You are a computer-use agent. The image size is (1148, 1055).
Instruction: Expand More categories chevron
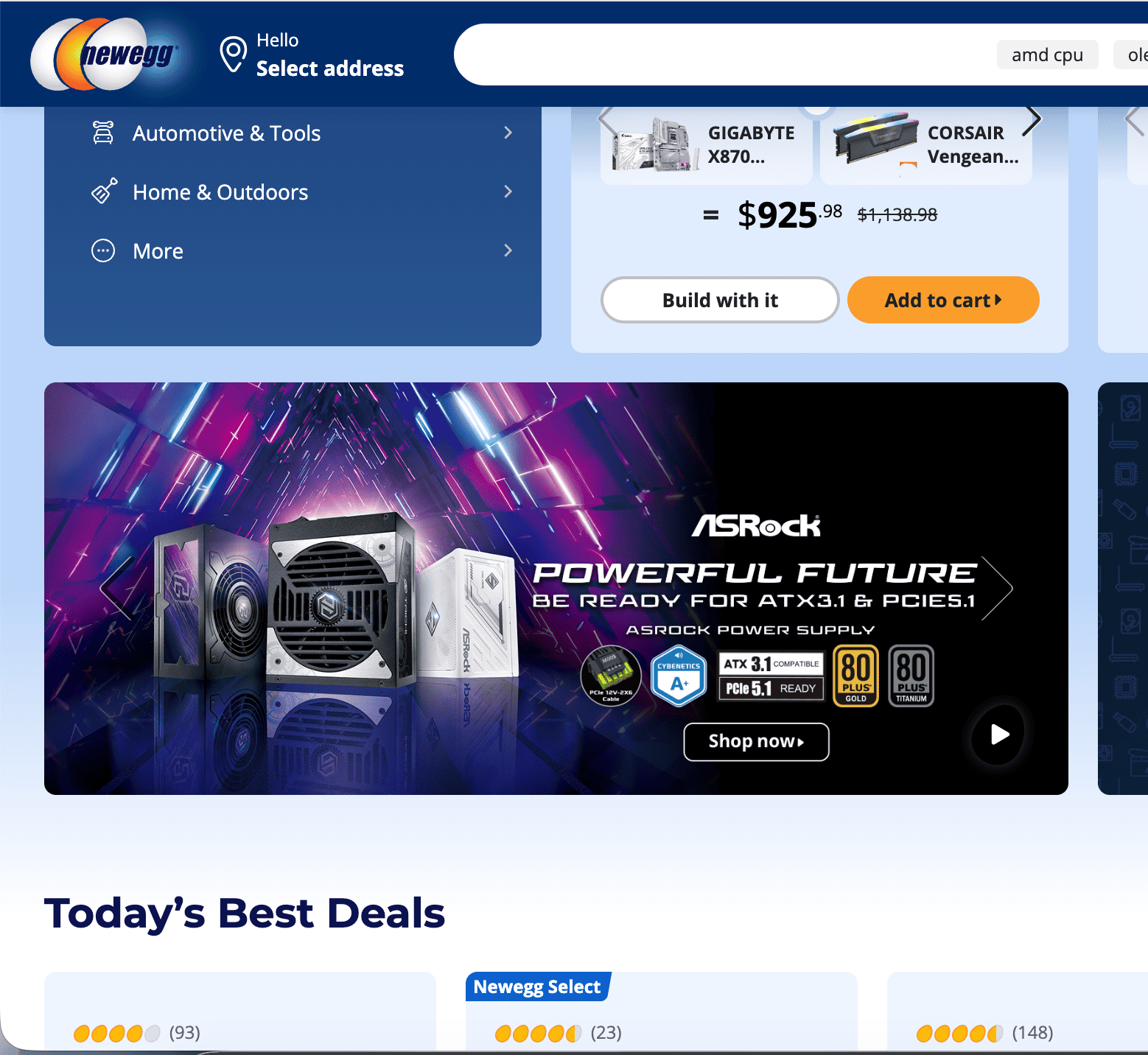(x=508, y=250)
